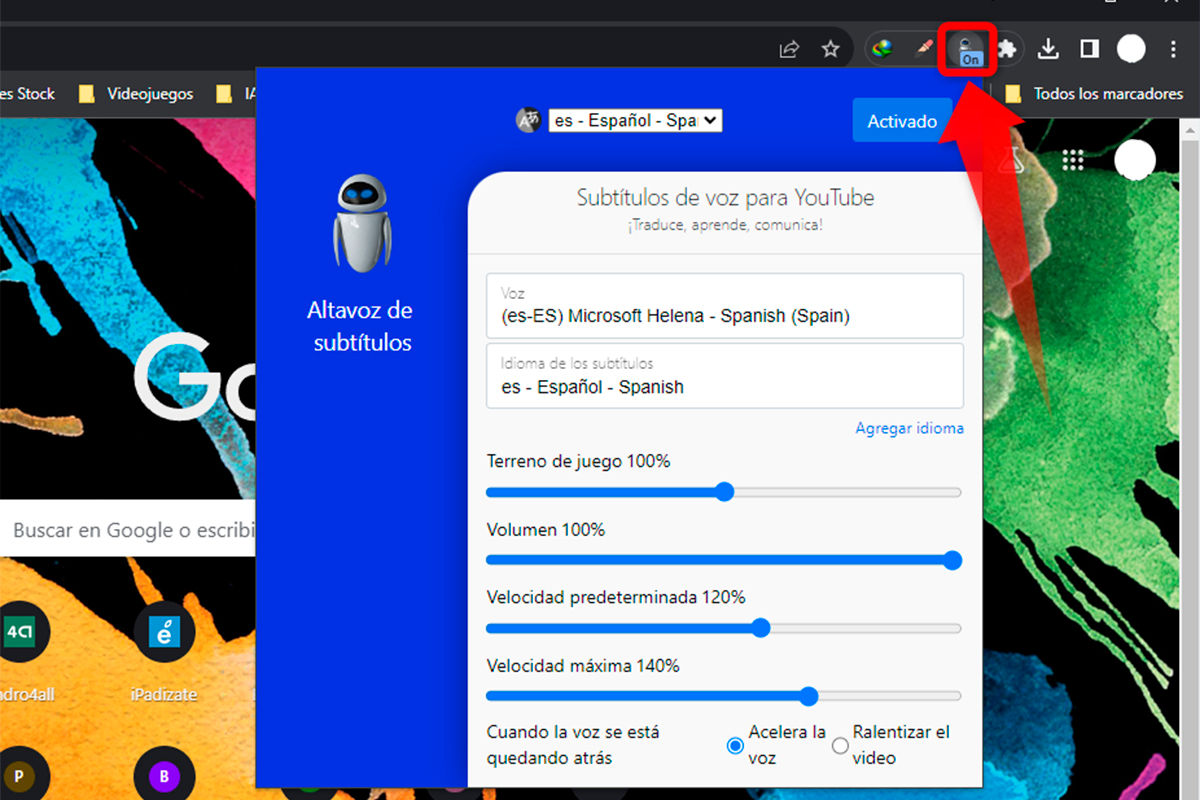Viewport: 1200px width, 800px height.
Task: Click the subtitle speaker extension icon marked On
Action: pos(969,49)
